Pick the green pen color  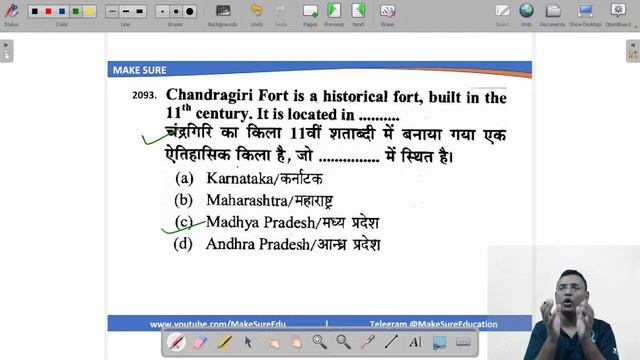[76, 11]
